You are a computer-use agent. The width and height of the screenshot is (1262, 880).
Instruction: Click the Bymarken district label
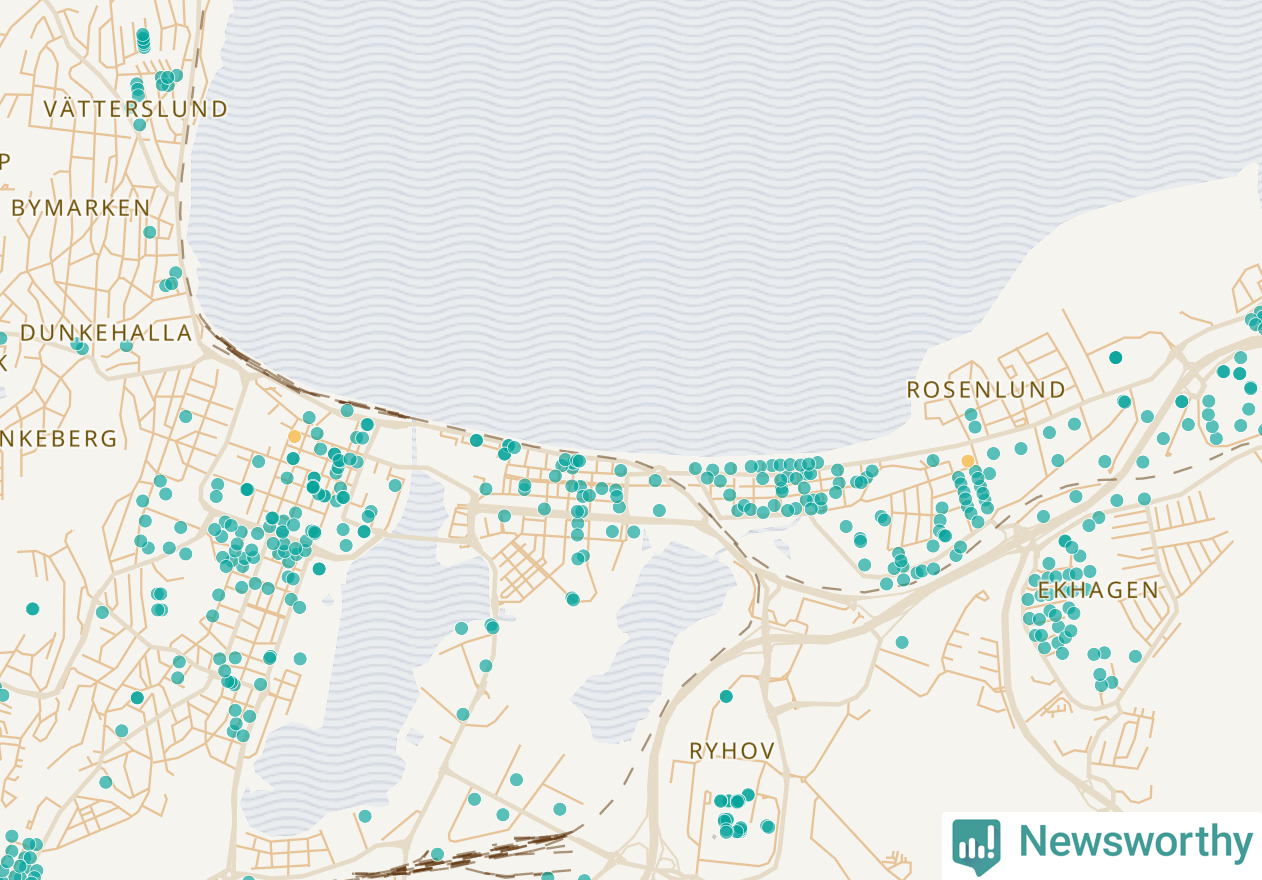pyautogui.click(x=81, y=208)
